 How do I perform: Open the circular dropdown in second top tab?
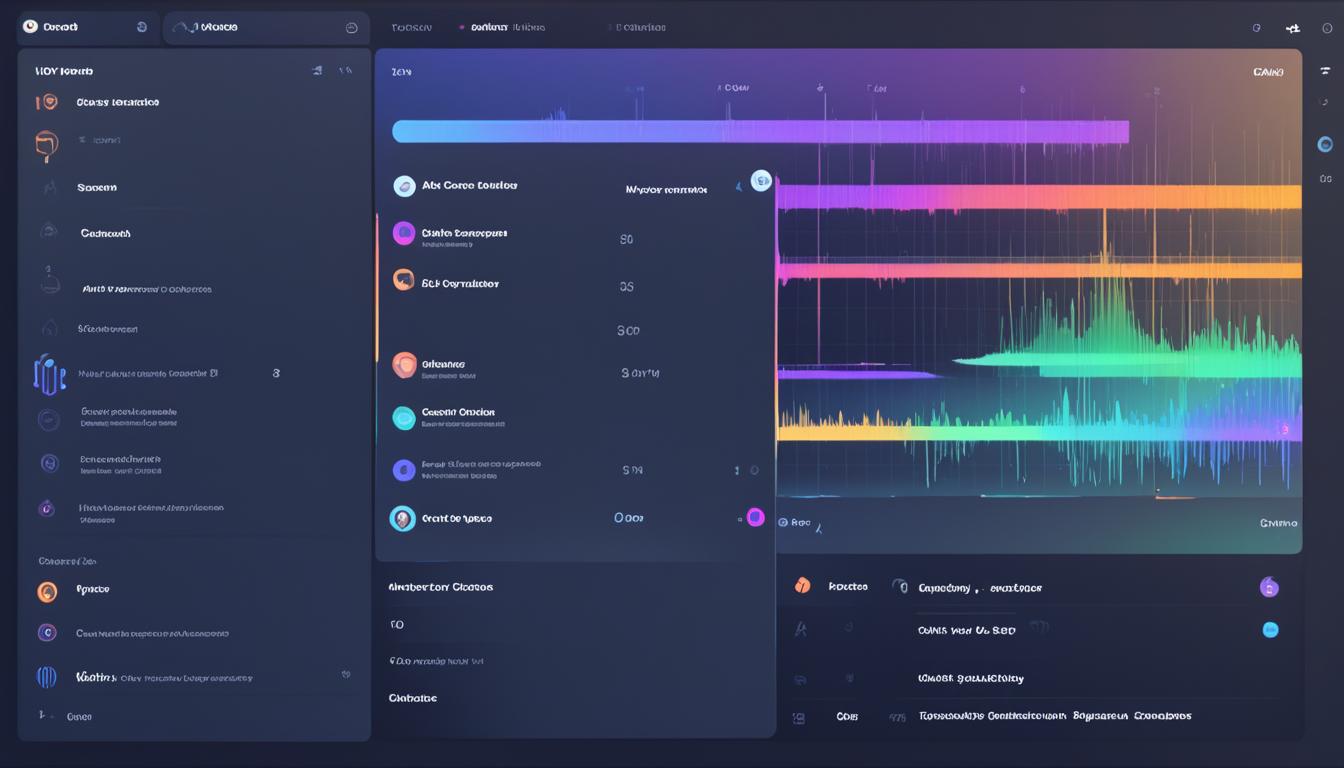[x=351, y=28]
